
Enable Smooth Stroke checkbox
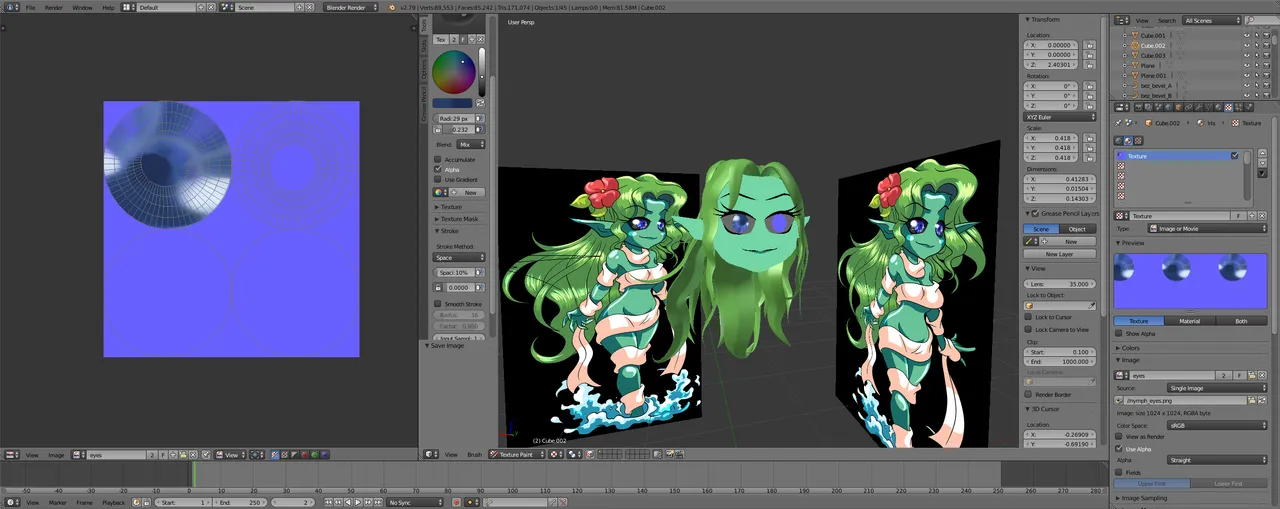(438, 304)
